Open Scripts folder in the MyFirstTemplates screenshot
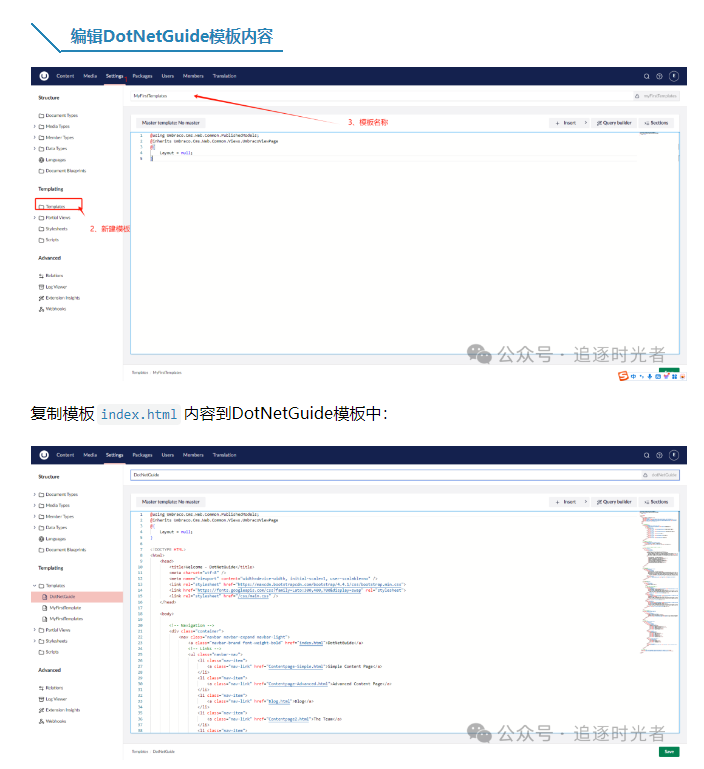 pos(49,240)
